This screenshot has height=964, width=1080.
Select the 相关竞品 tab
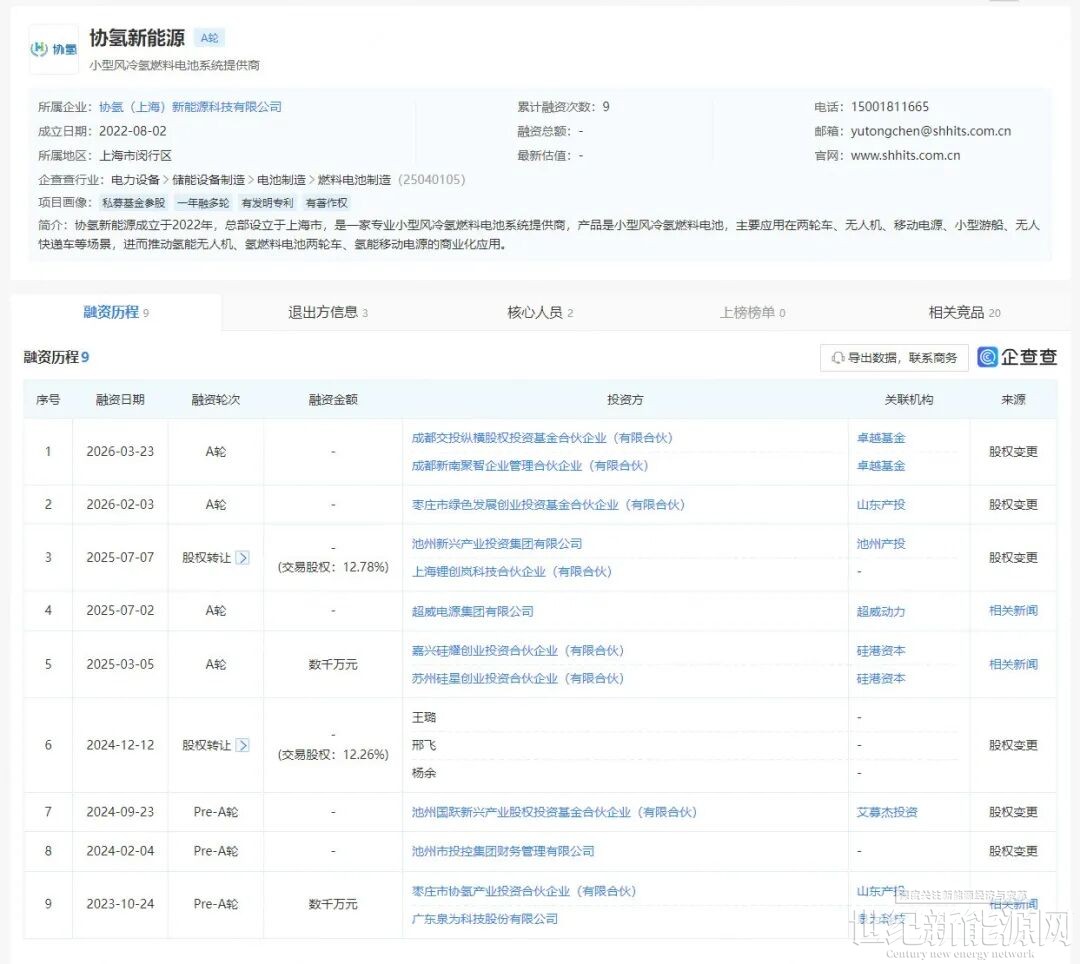pyautogui.click(x=963, y=312)
